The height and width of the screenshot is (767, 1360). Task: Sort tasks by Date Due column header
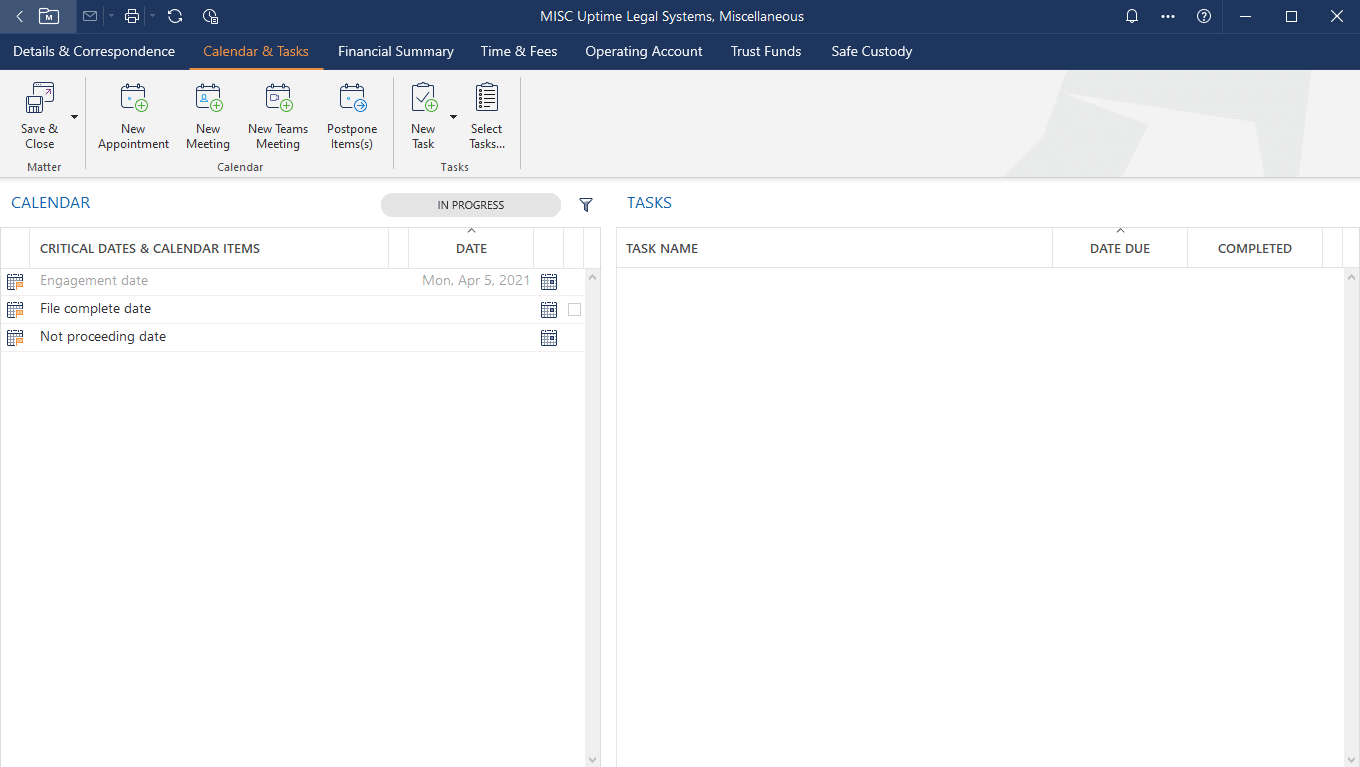tap(1119, 248)
